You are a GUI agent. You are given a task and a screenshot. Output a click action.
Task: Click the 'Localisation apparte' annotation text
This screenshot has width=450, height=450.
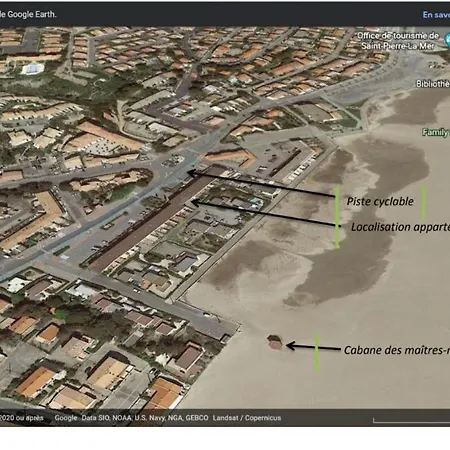400,227
